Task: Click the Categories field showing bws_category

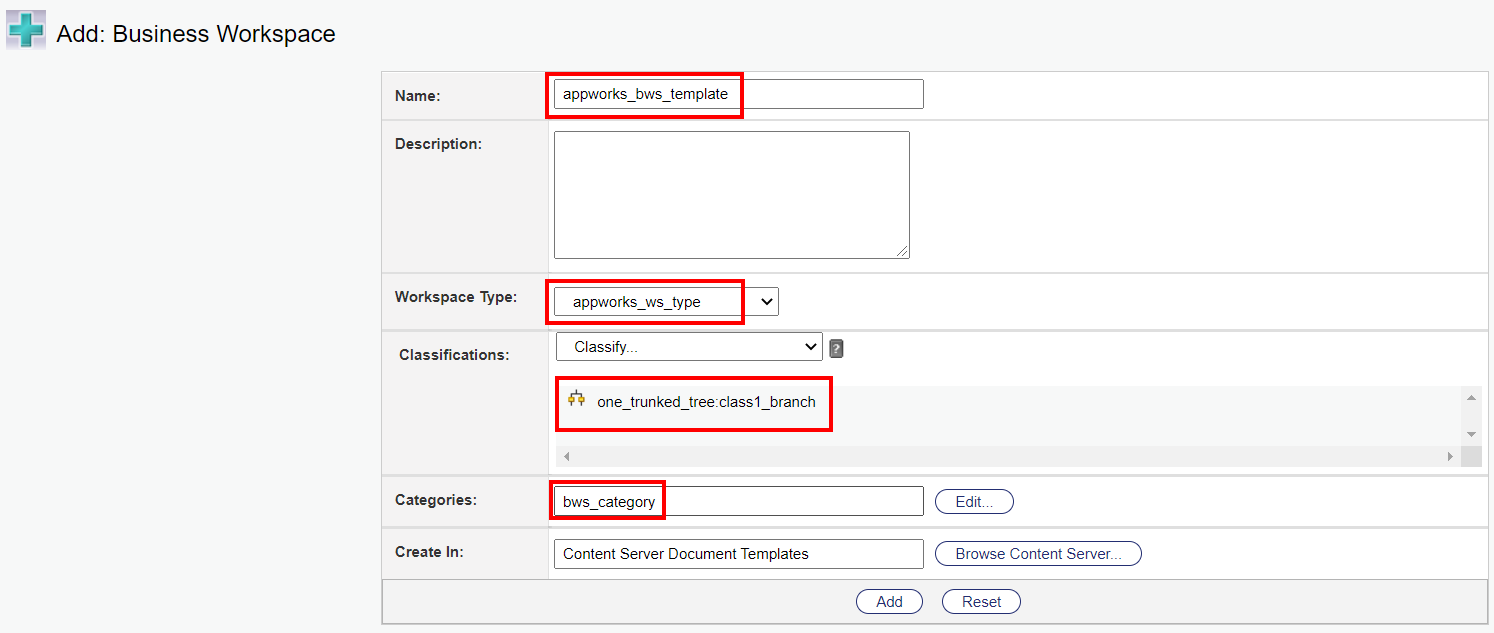Action: (738, 501)
